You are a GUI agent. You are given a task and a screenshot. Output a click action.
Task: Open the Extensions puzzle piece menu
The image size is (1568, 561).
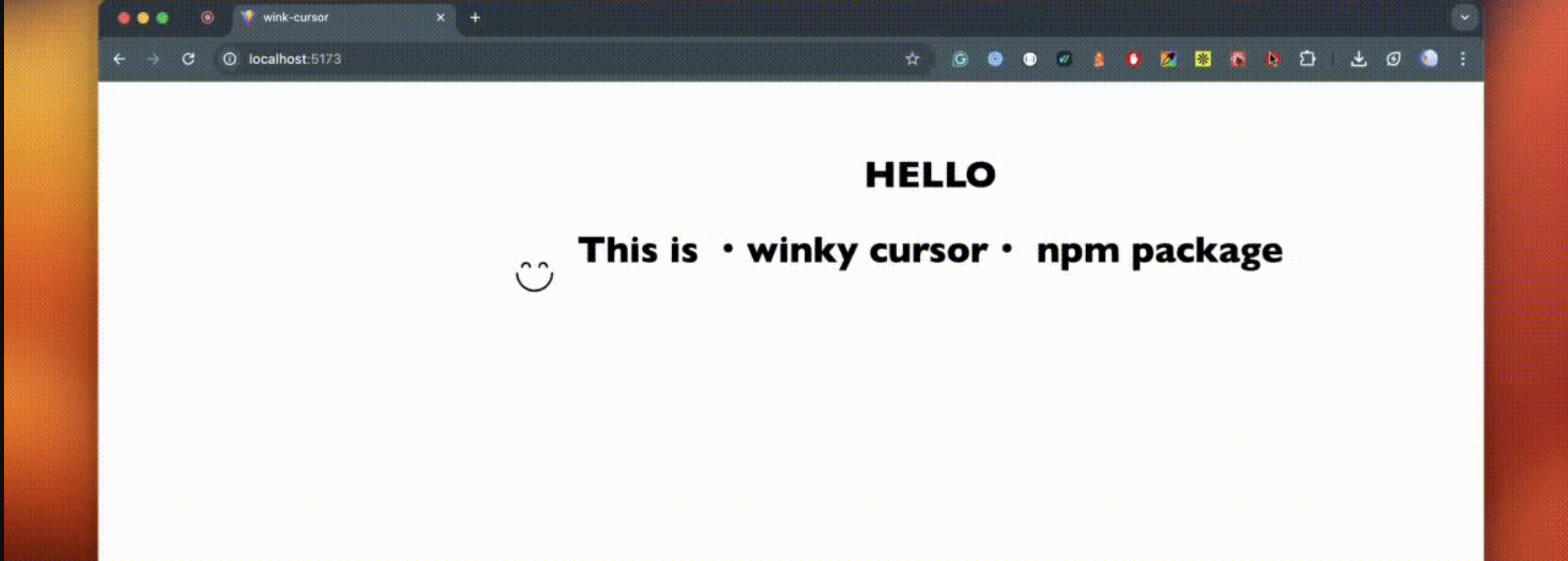click(x=1307, y=59)
